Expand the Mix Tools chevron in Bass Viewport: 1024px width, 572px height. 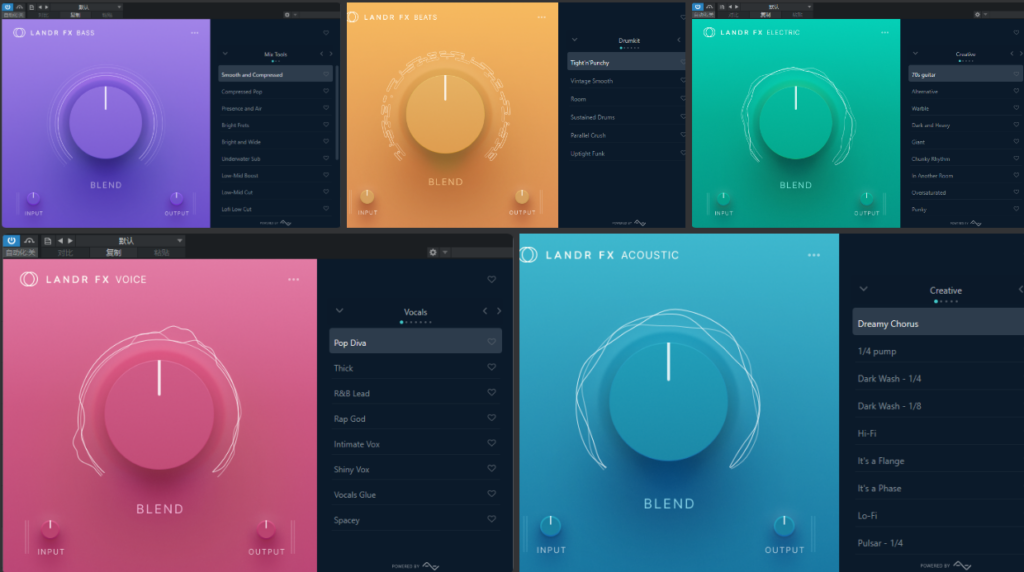pos(225,54)
